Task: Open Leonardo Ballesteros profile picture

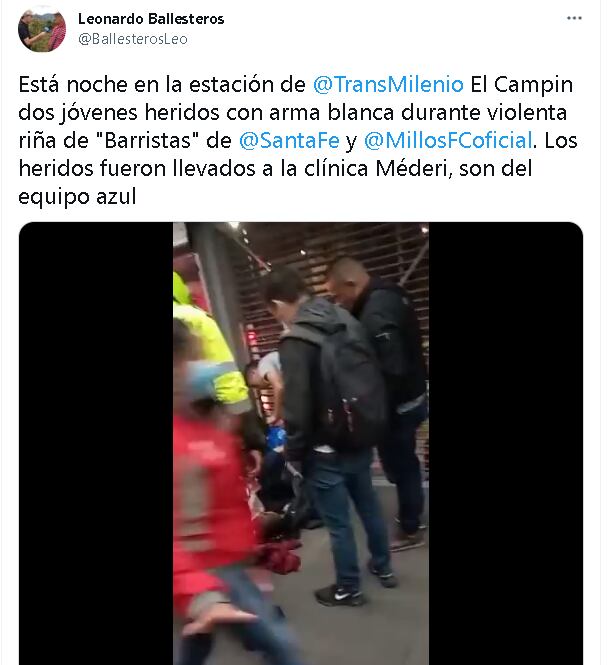Action: point(42,28)
